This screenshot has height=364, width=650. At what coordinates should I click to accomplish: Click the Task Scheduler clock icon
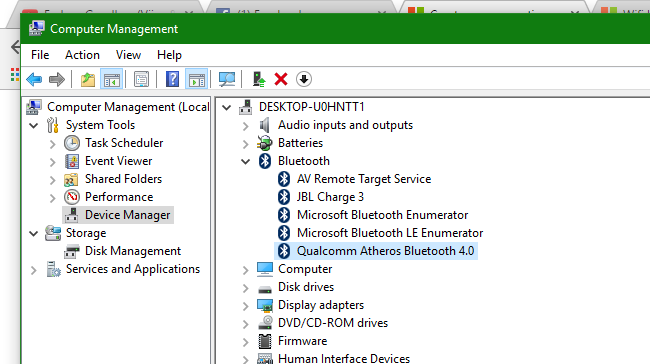coord(72,143)
